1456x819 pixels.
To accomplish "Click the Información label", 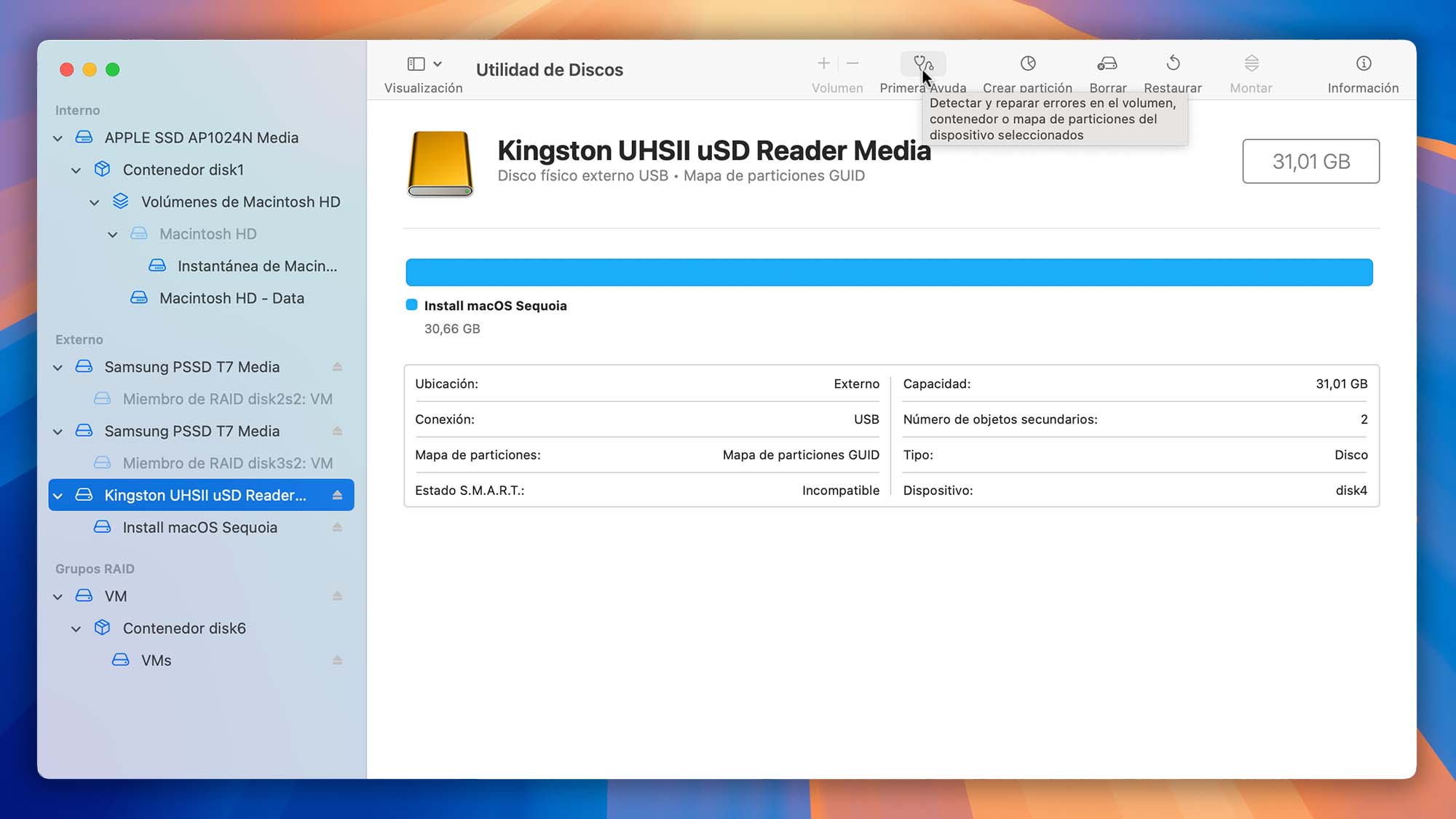I will tap(1363, 88).
